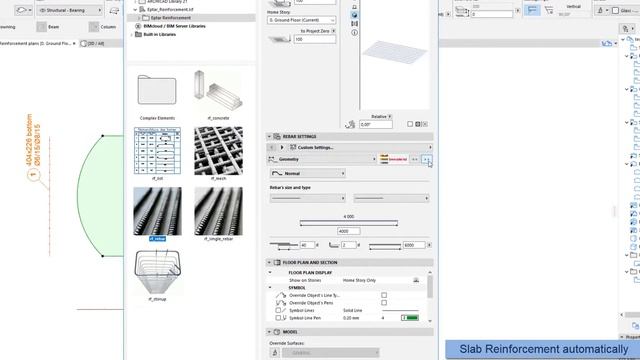Toggle the Relative angle option
640x360 pixels.
click(x=390, y=117)
